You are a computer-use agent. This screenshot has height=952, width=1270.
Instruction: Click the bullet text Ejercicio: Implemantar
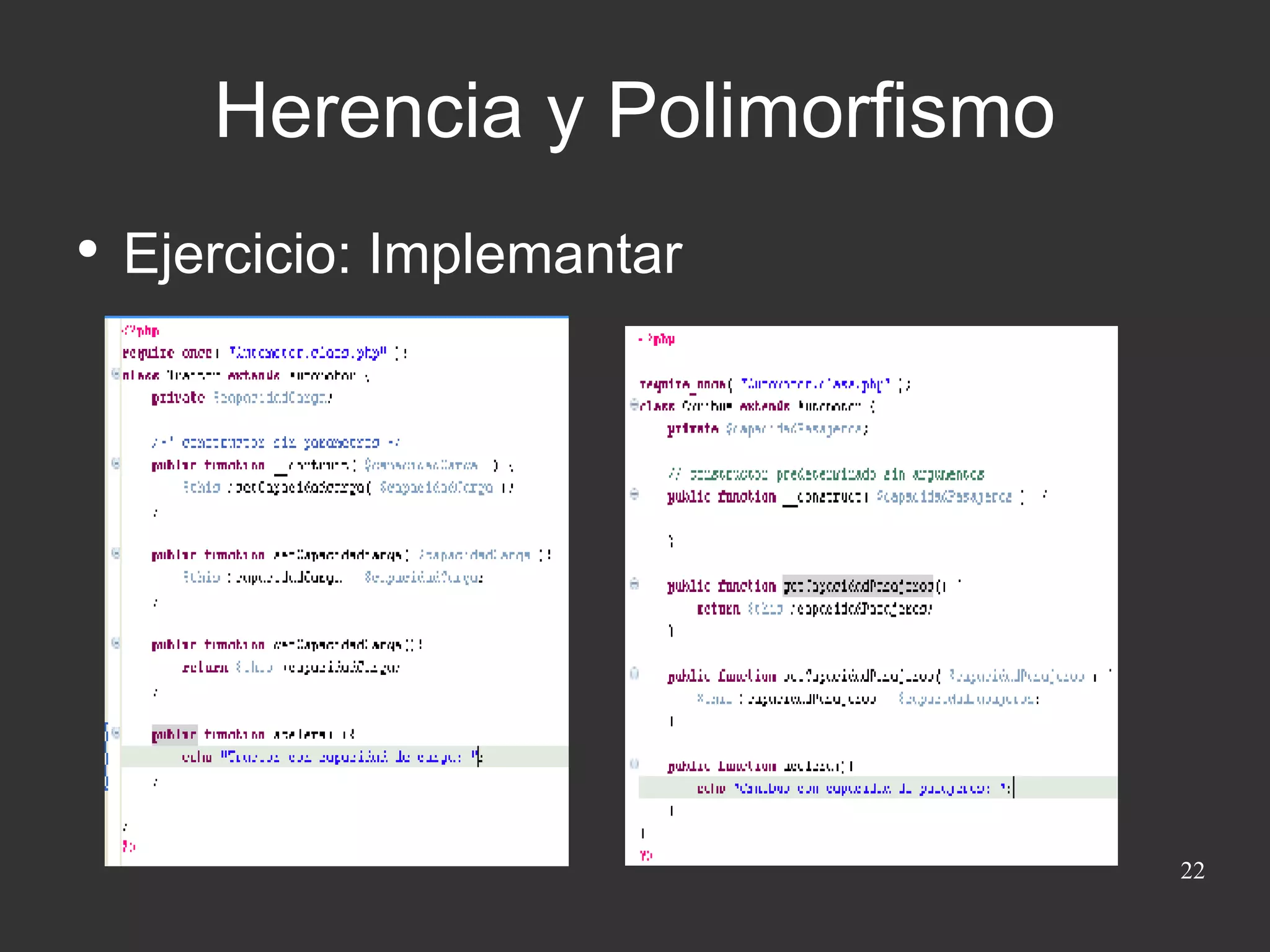[402, 255]
